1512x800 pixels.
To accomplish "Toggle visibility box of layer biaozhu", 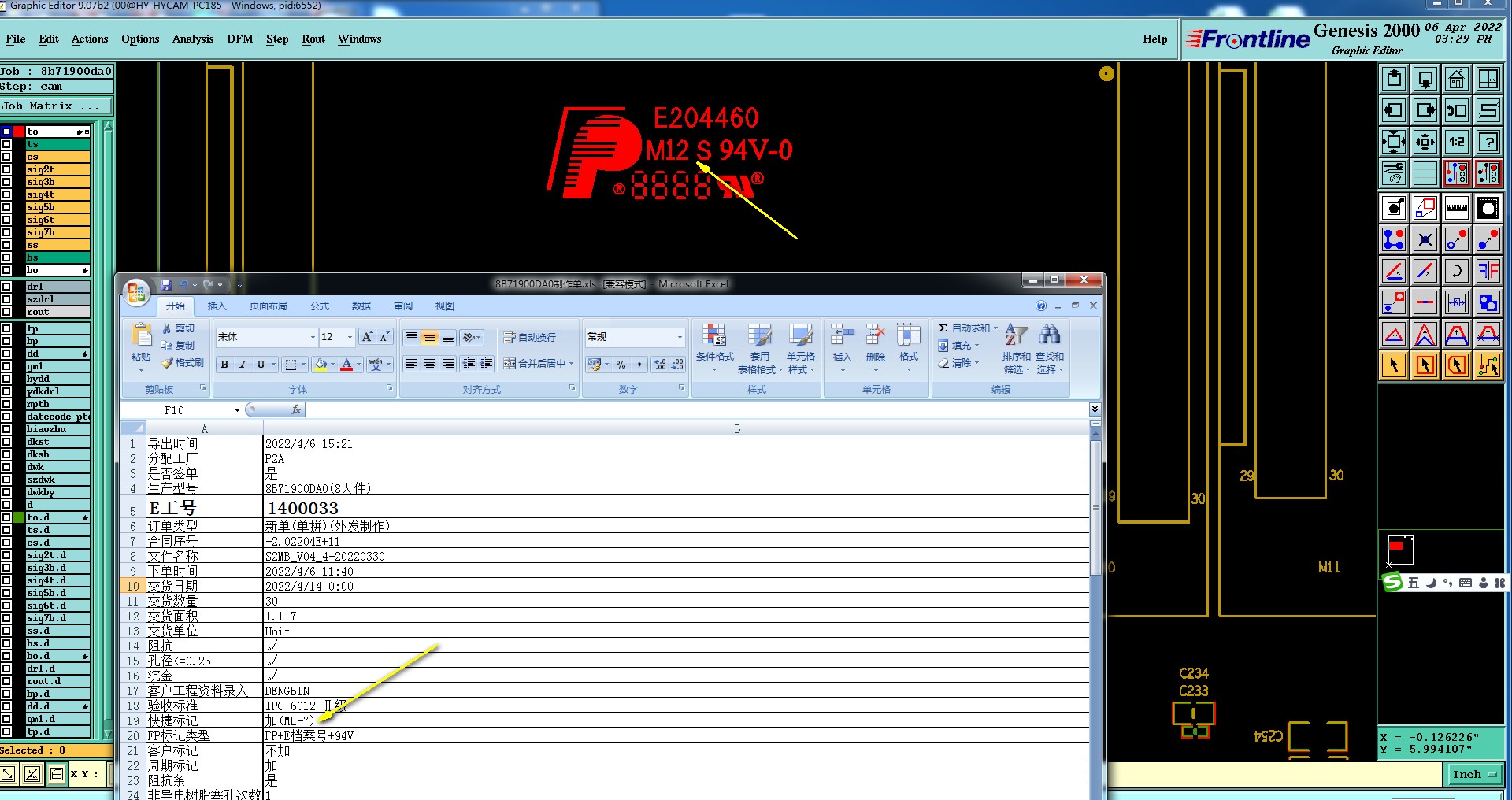I will click(x=7, y=429).
